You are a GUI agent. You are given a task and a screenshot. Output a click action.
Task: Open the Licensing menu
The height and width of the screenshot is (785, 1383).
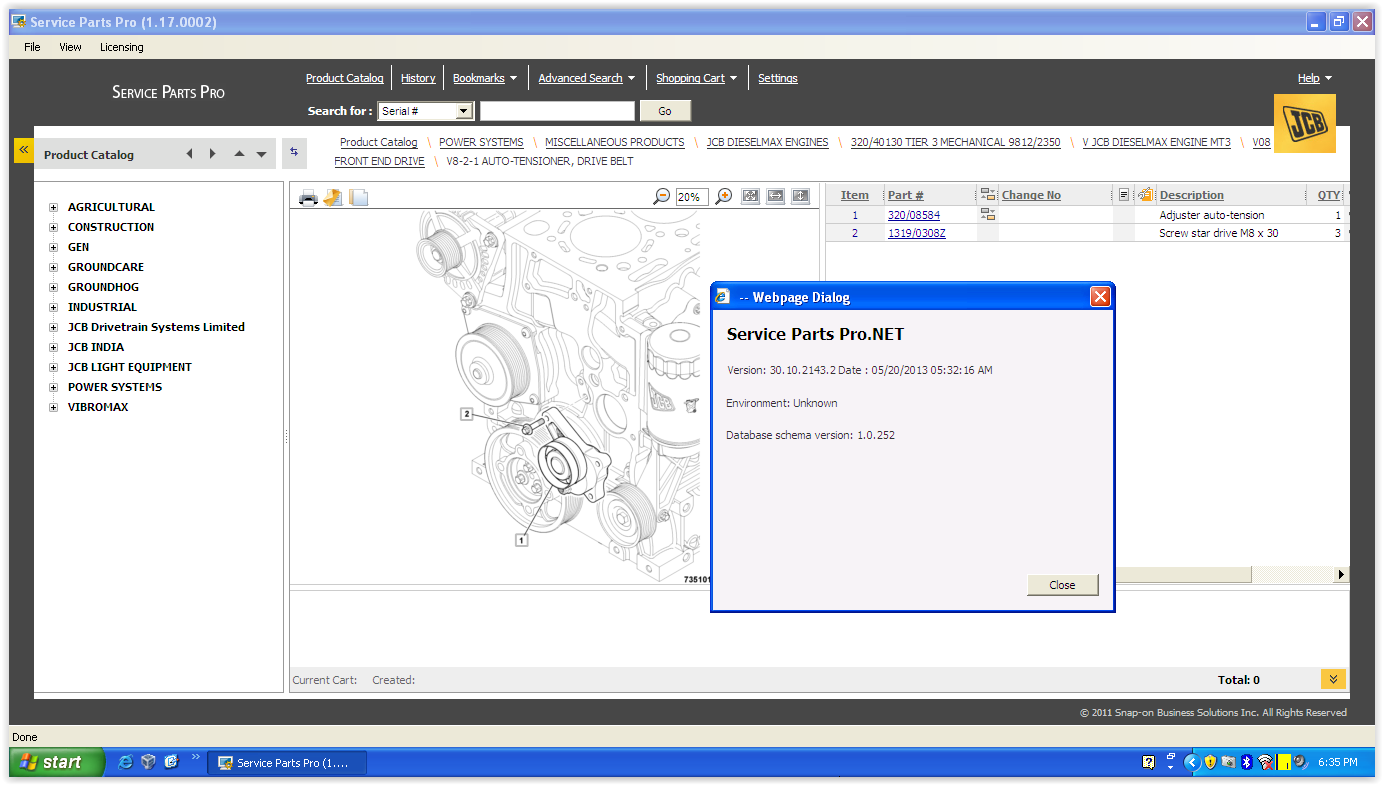point(121,47)
